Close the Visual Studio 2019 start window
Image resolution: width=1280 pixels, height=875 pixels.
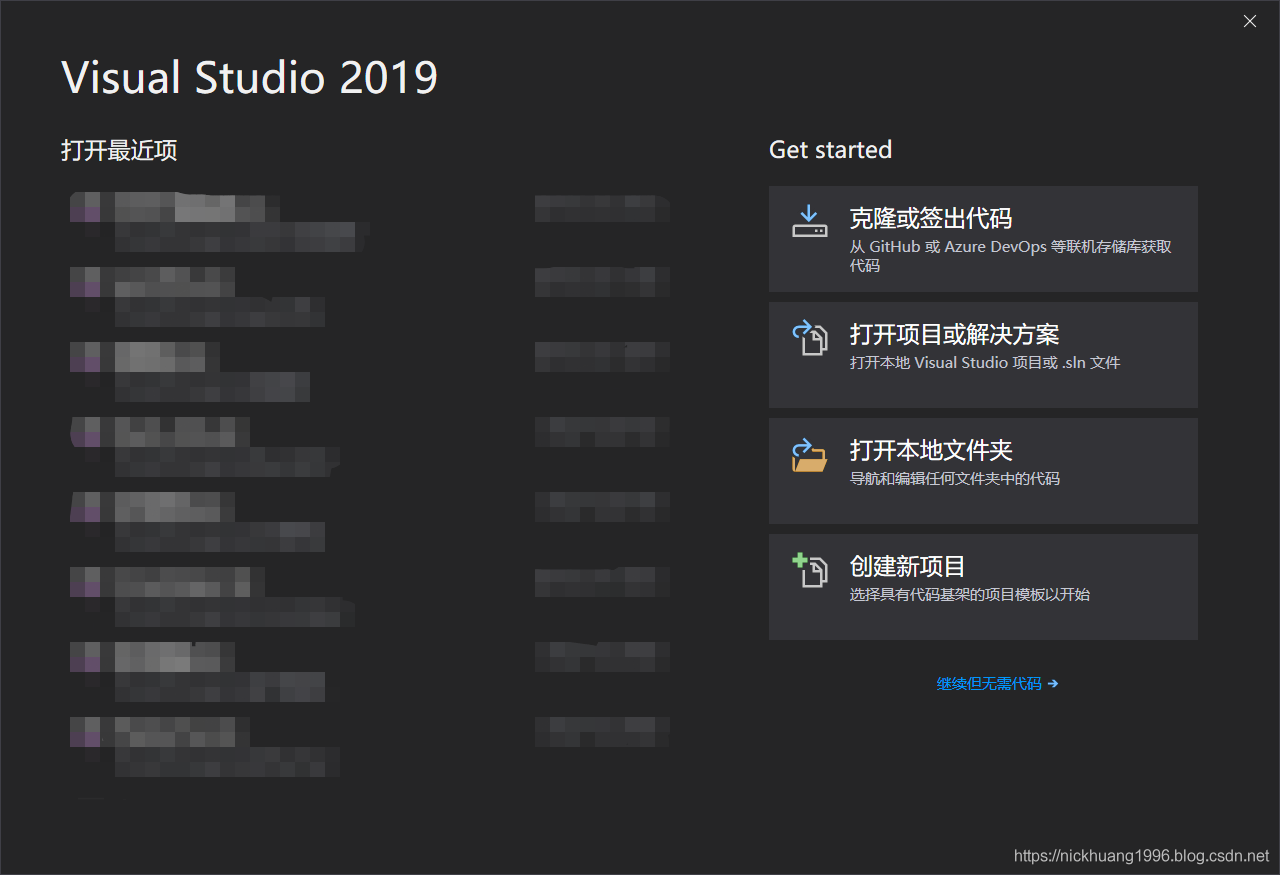point(1250,21)
